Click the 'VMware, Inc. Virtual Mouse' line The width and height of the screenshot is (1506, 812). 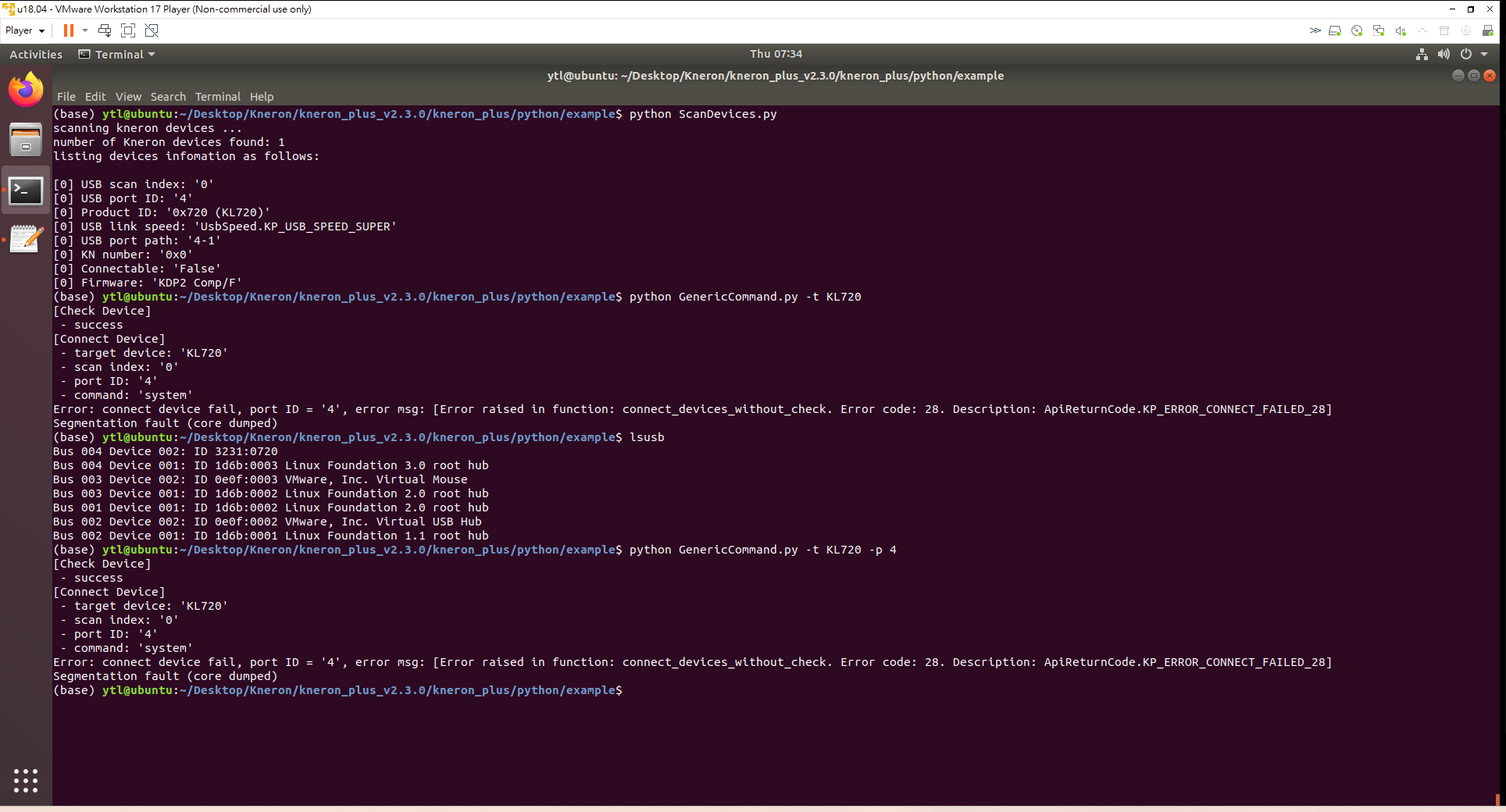pos(260,479)
